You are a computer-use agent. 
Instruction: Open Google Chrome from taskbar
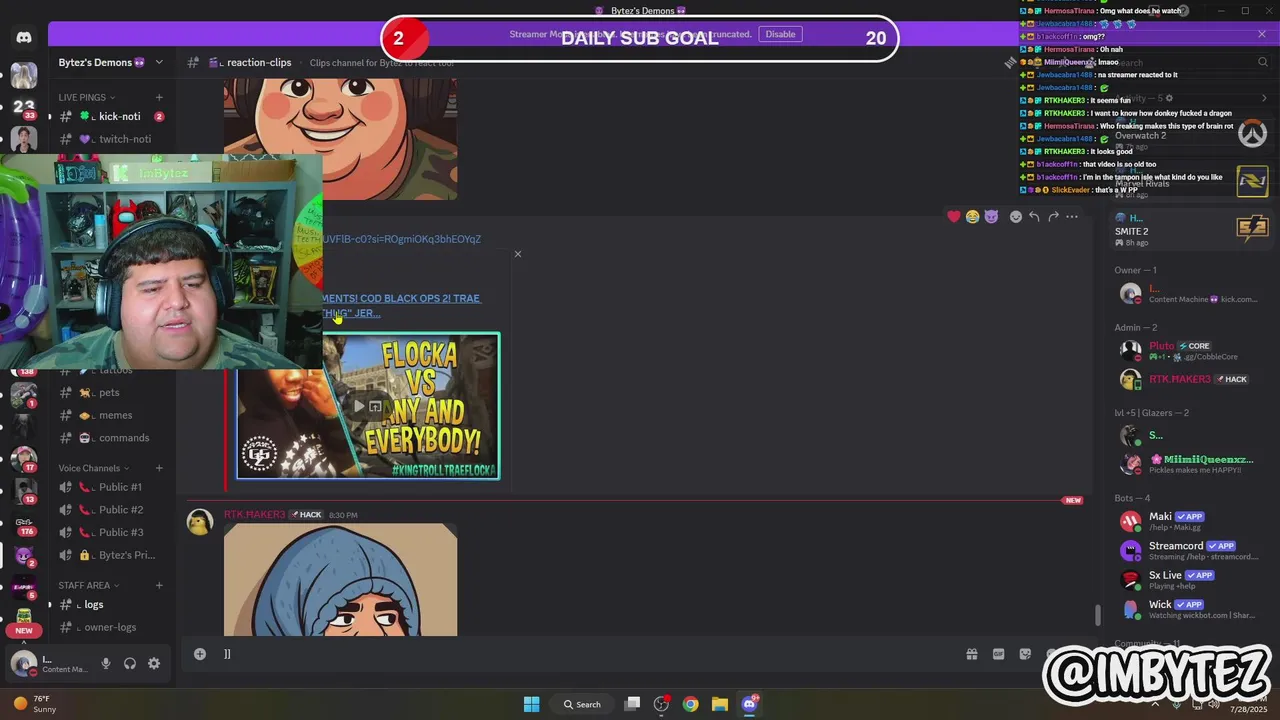click(x=690, y=704)
